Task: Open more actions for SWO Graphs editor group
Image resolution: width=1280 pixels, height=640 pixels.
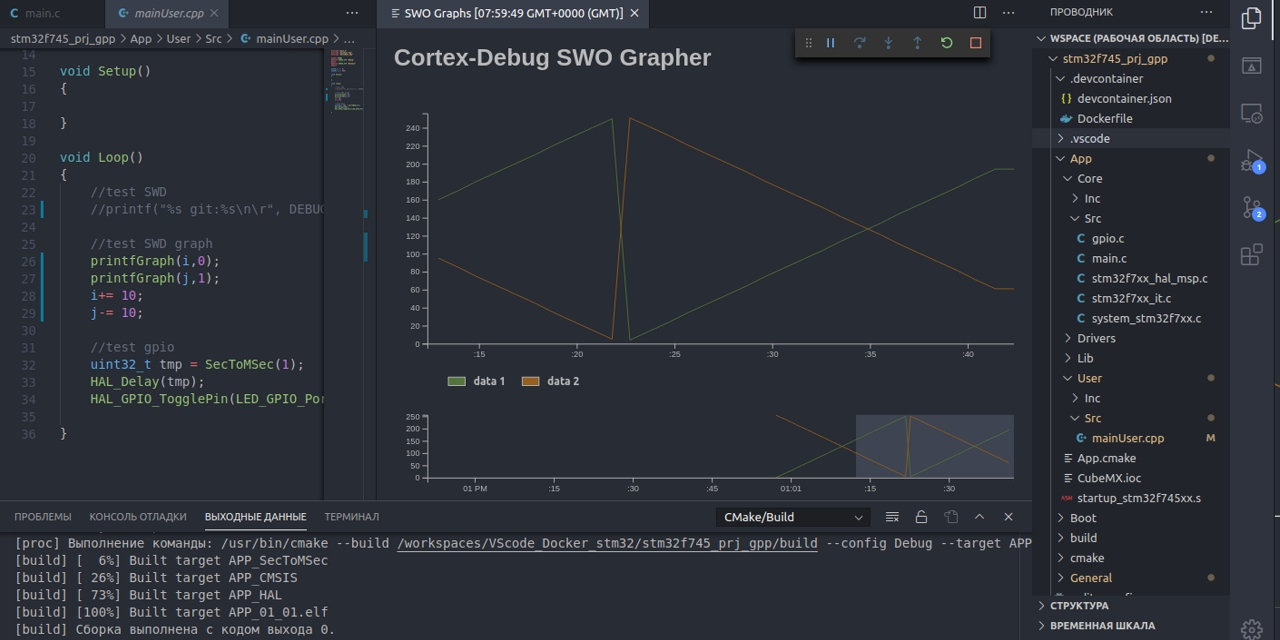Action: coord(1007,13)
